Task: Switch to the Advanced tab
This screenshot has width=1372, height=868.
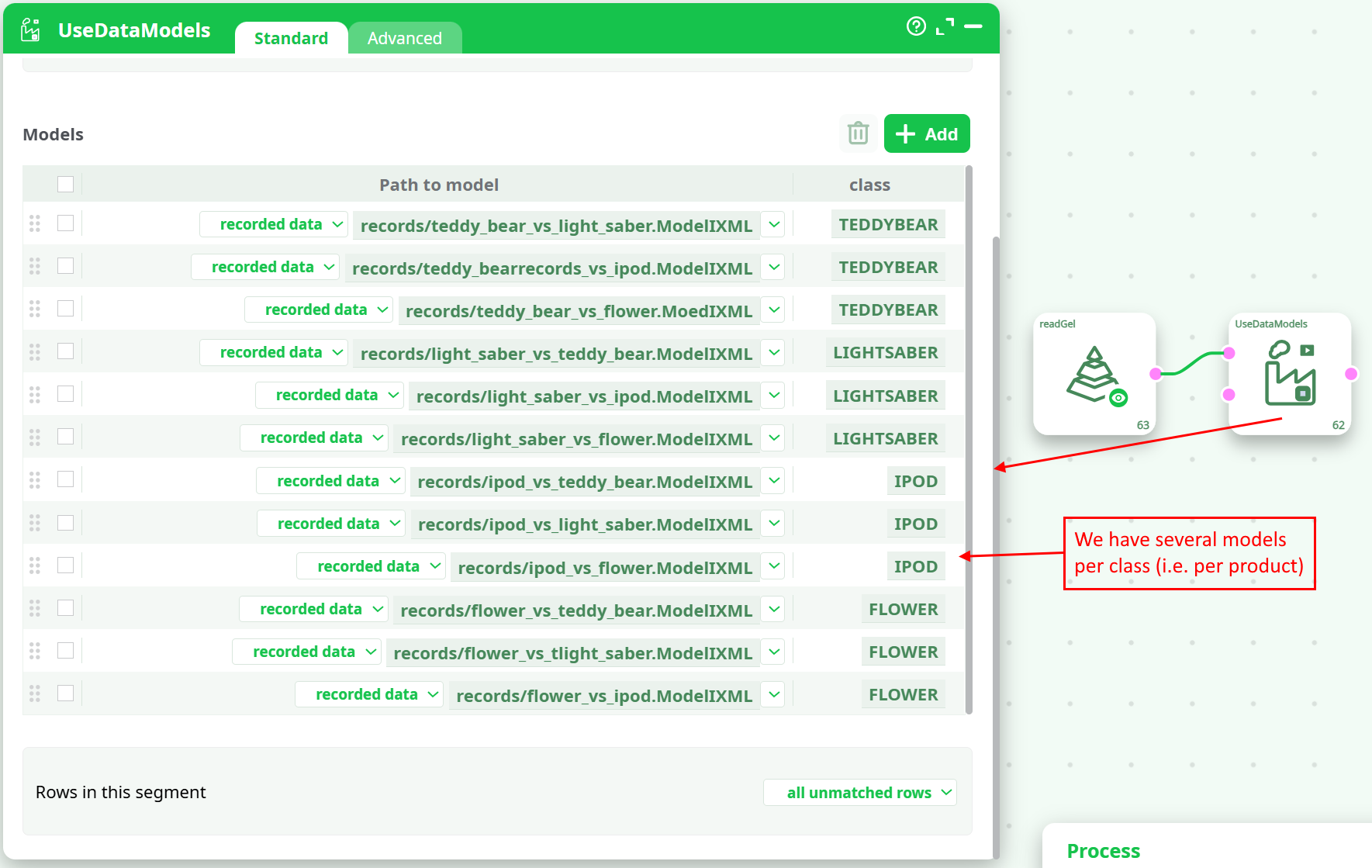Action: coord(404,38)
